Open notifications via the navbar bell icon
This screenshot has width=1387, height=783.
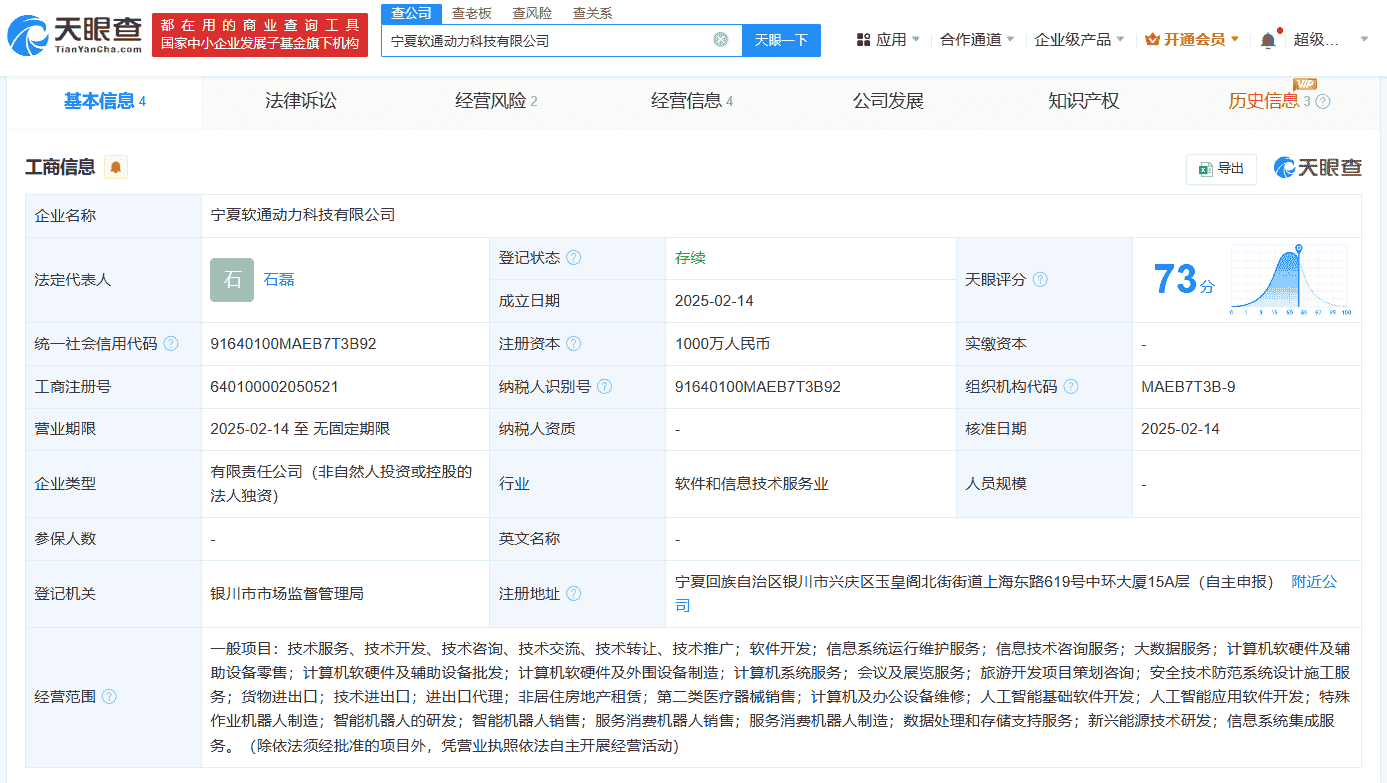[x=1268, y=38]
